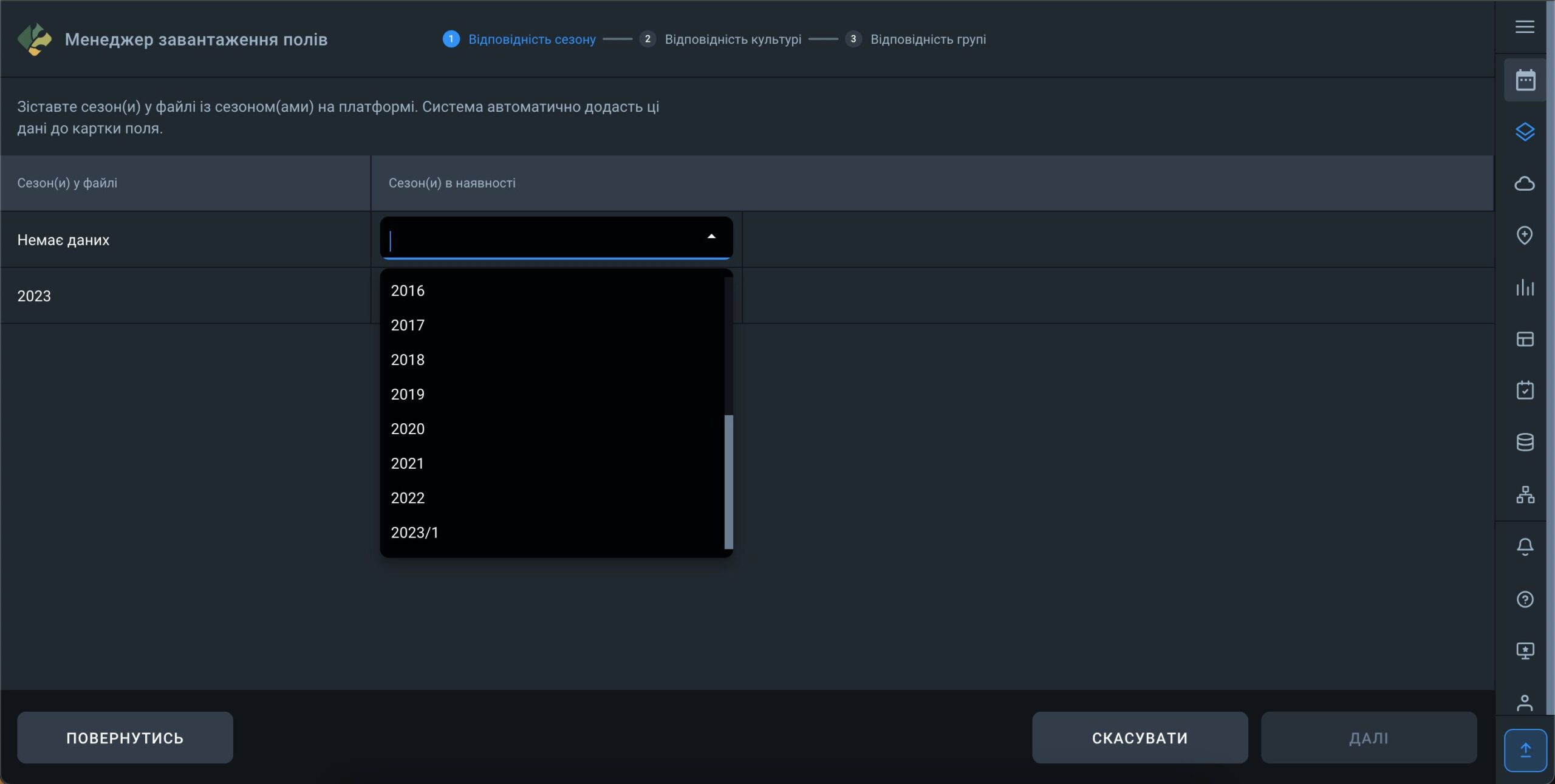Click the dropdown list scrollbar thumb
The height and width of the screenshot is (784, 1555).
coord(728,481)
